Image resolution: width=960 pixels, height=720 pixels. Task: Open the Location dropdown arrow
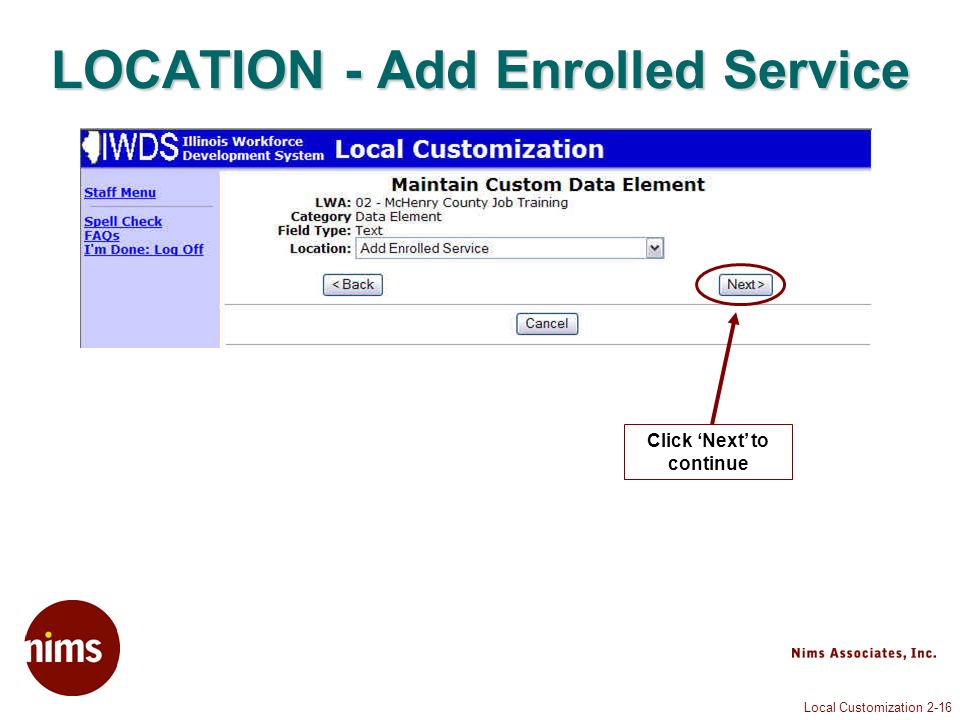click(654, 249)
